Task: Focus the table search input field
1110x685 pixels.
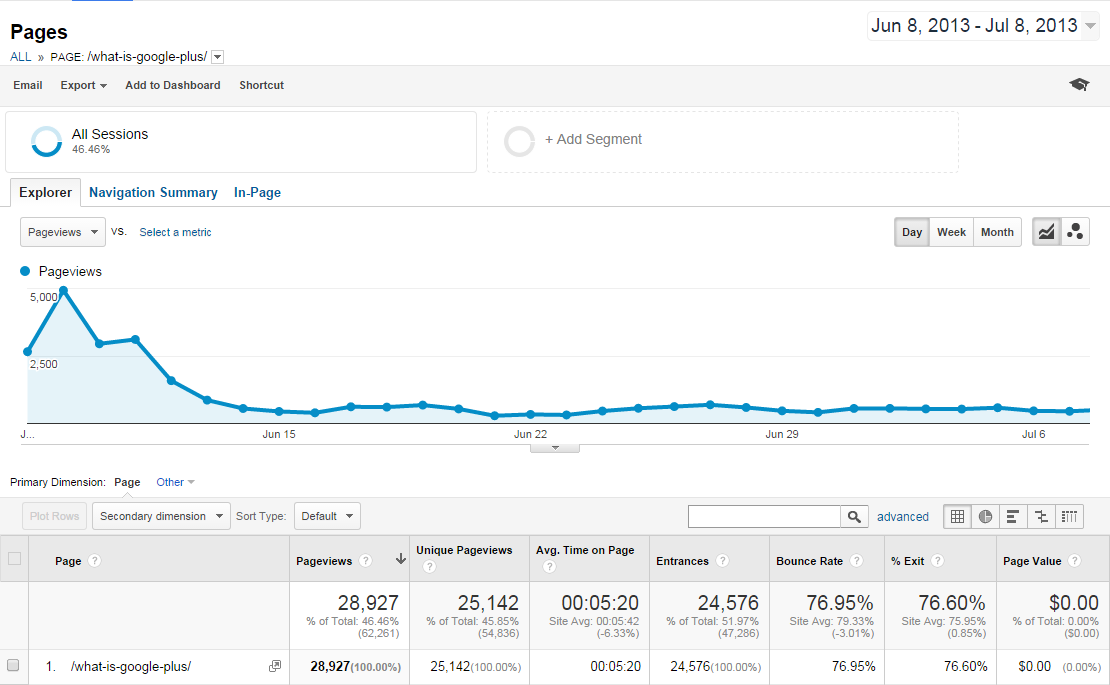Action: click(x=765, y=517)
